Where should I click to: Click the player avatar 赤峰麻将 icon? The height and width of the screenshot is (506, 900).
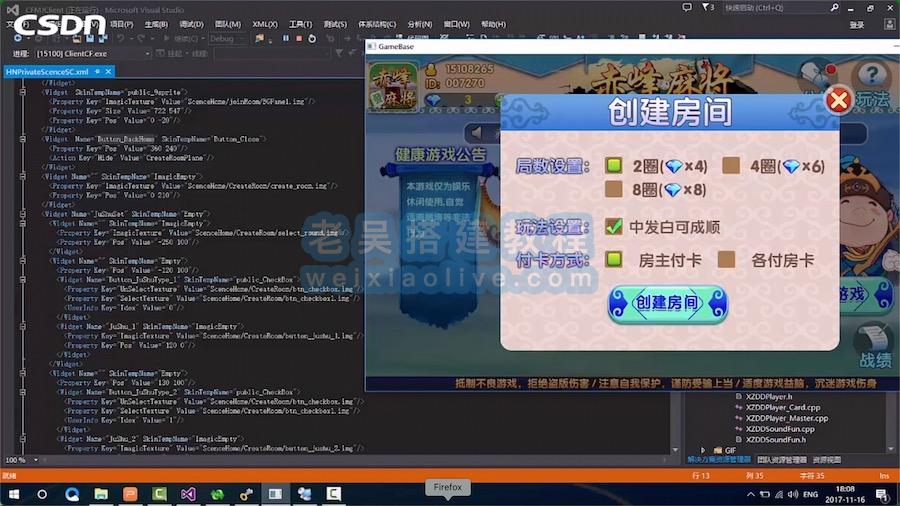(x=393, y=87)
